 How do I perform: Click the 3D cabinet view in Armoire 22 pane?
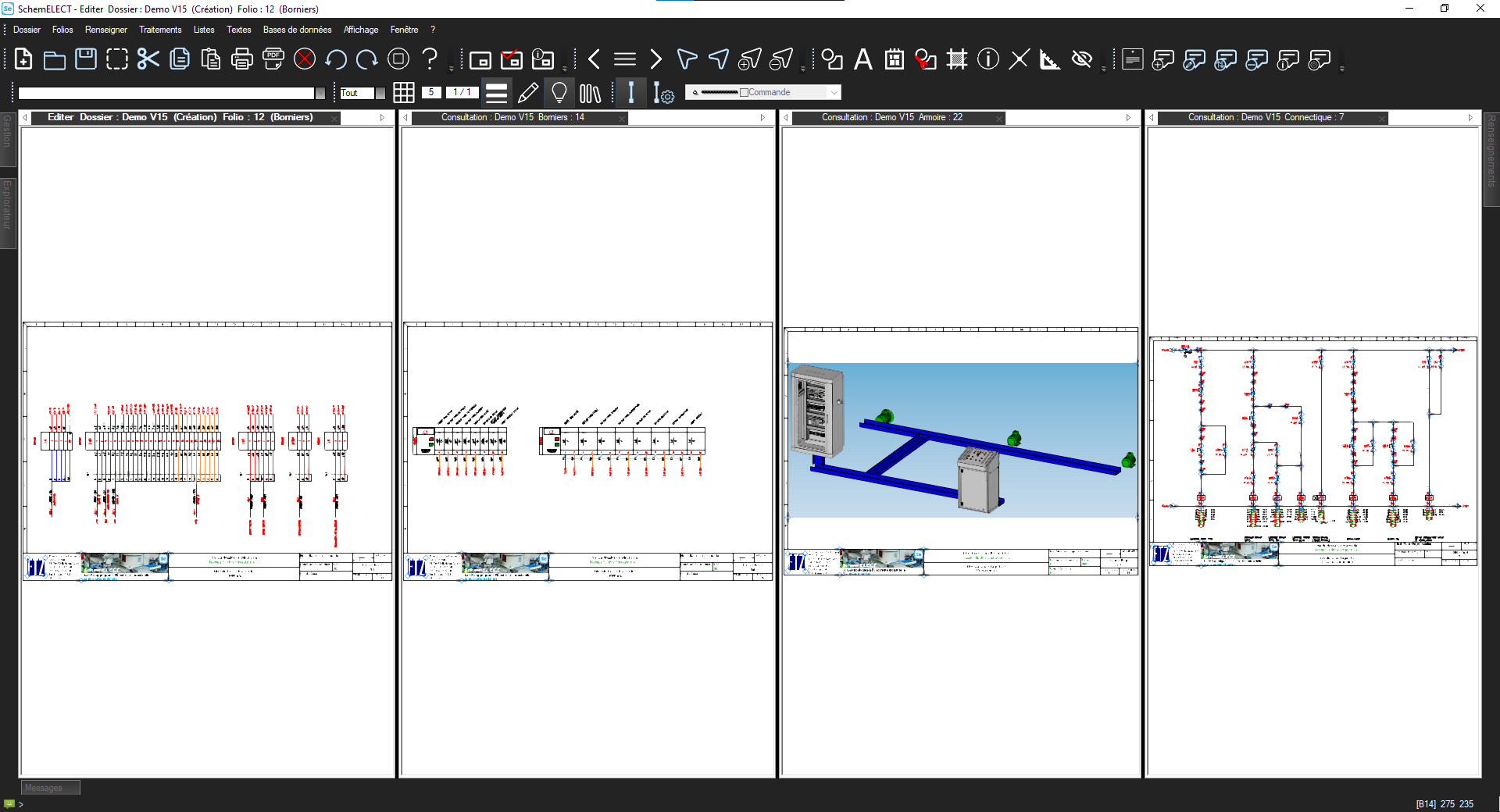pos(962,440)
